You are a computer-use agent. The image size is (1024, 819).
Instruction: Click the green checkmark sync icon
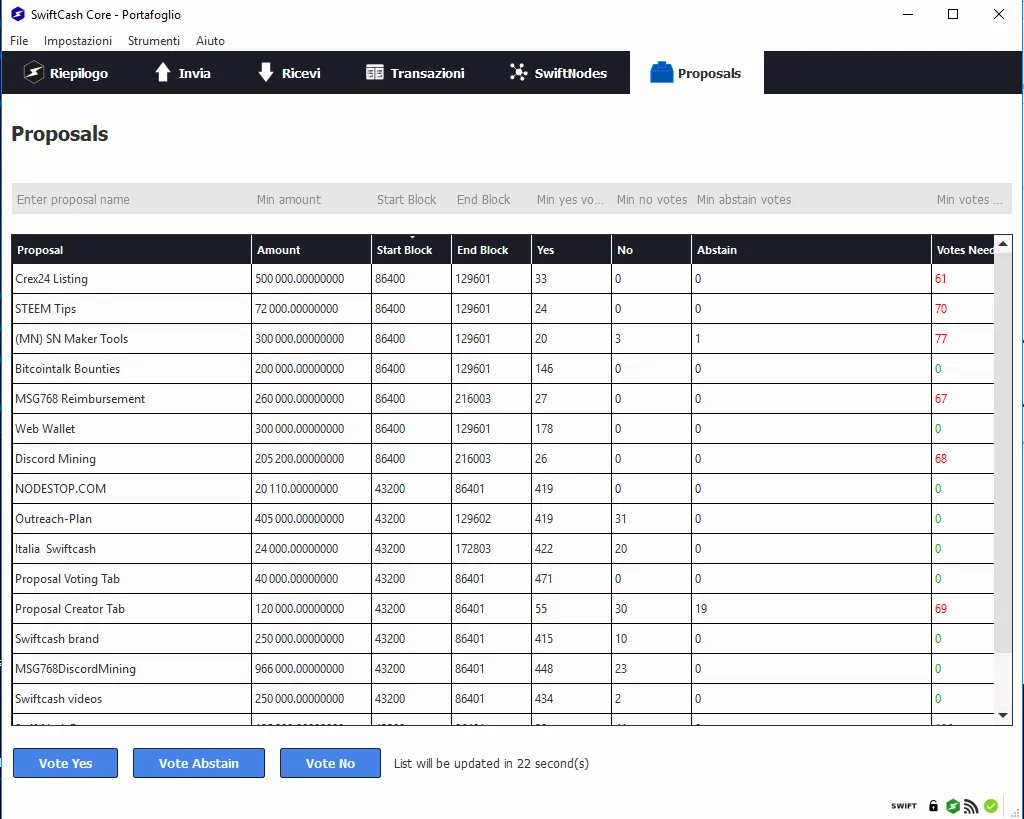coord(991,806)
